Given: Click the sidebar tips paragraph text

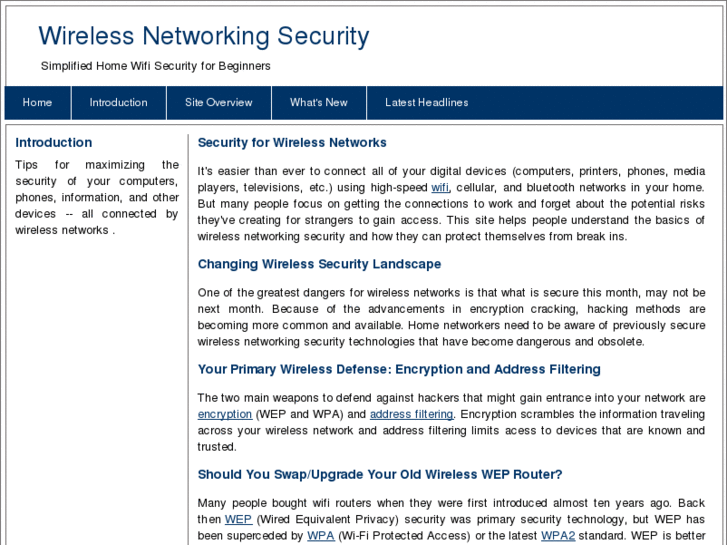Looking at the screenshot, I should point(97,197).
